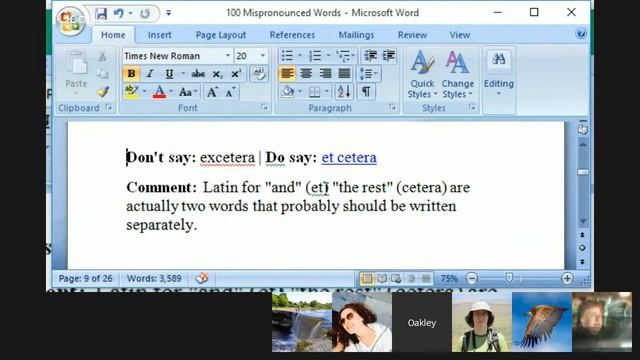This screenshot has height=360, width=640.
Task: Click the zoom slider handle
Action: click(x=509, y=278)
